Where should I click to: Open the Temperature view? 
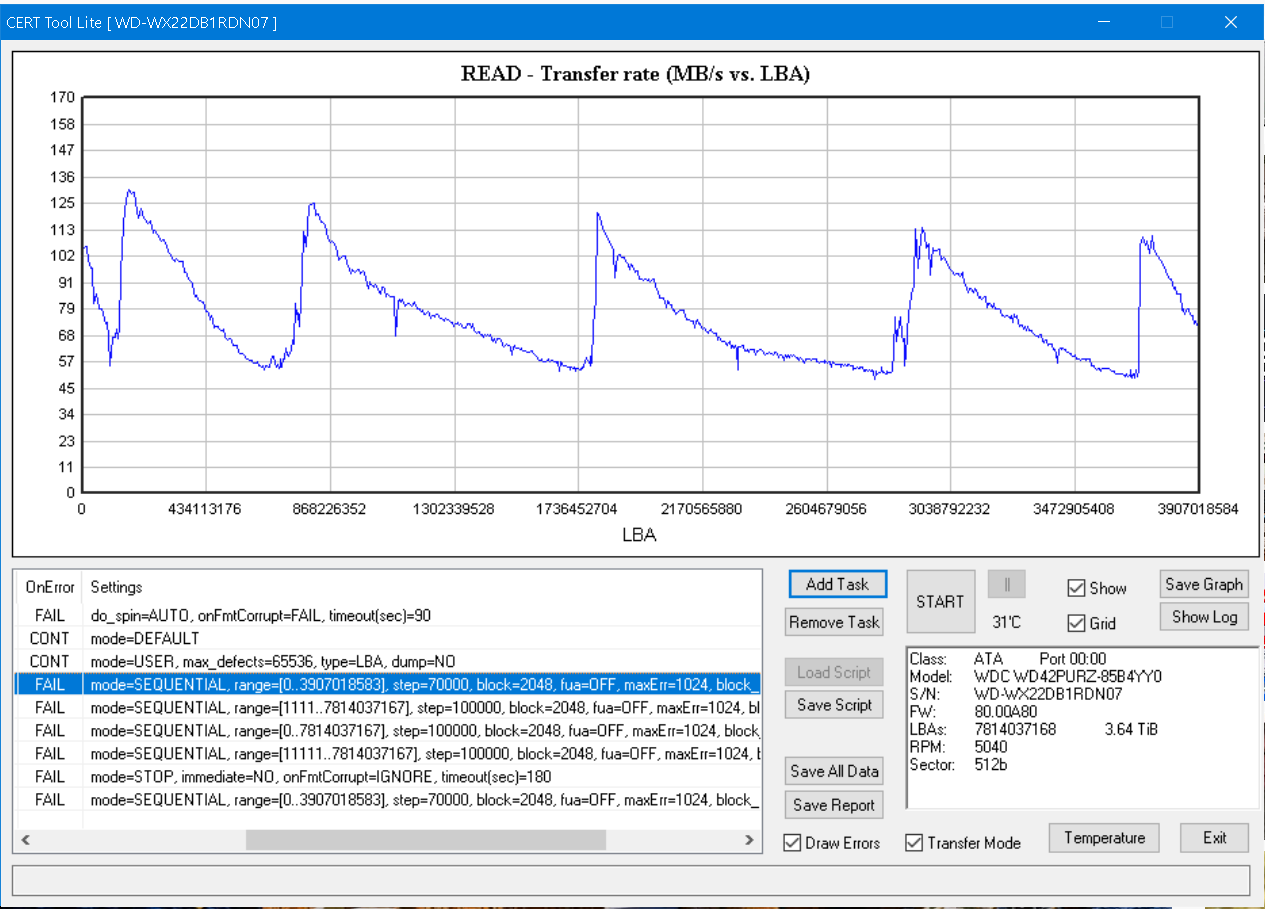click(1104, 838)
